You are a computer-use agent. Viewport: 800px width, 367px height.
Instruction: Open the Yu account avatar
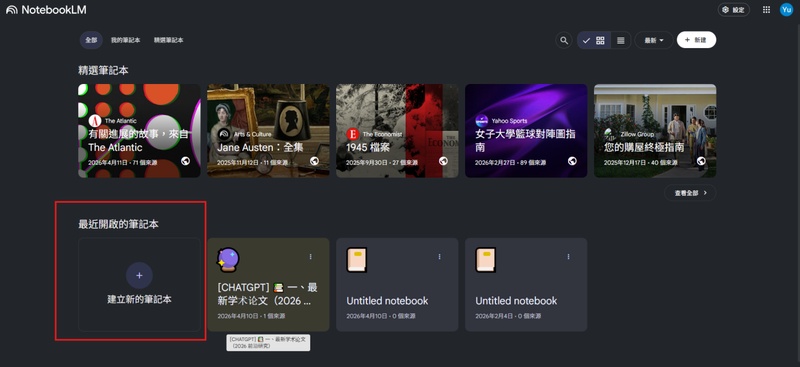[x=786, y=10]
